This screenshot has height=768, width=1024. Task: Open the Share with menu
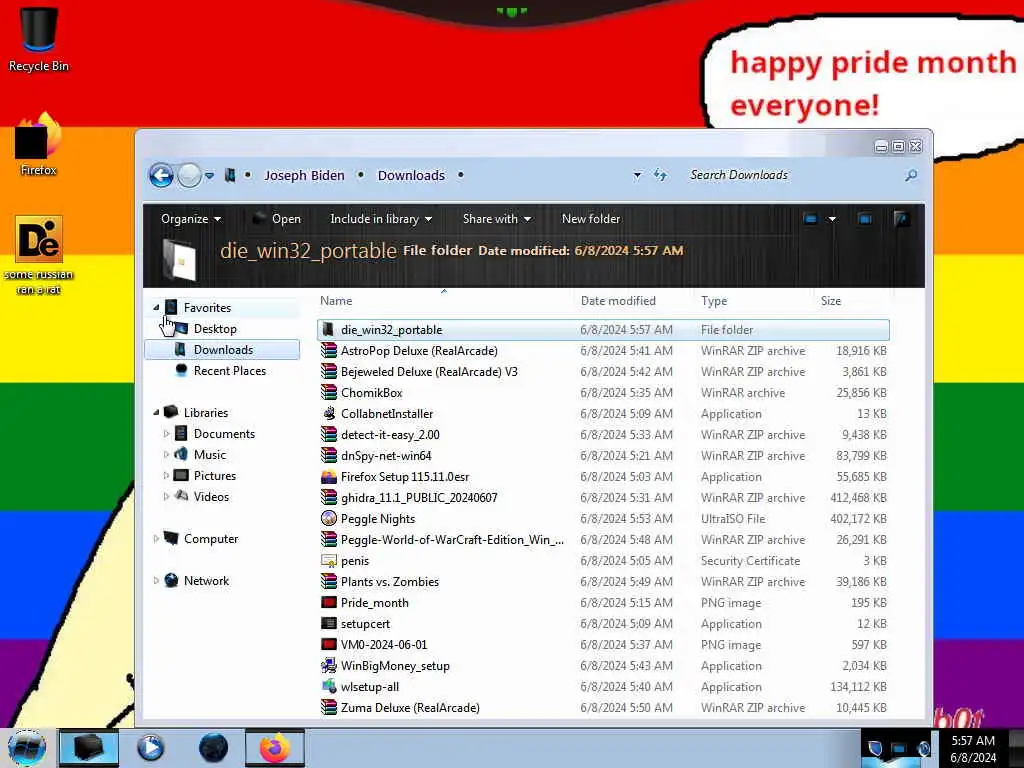tap(496, 219)
